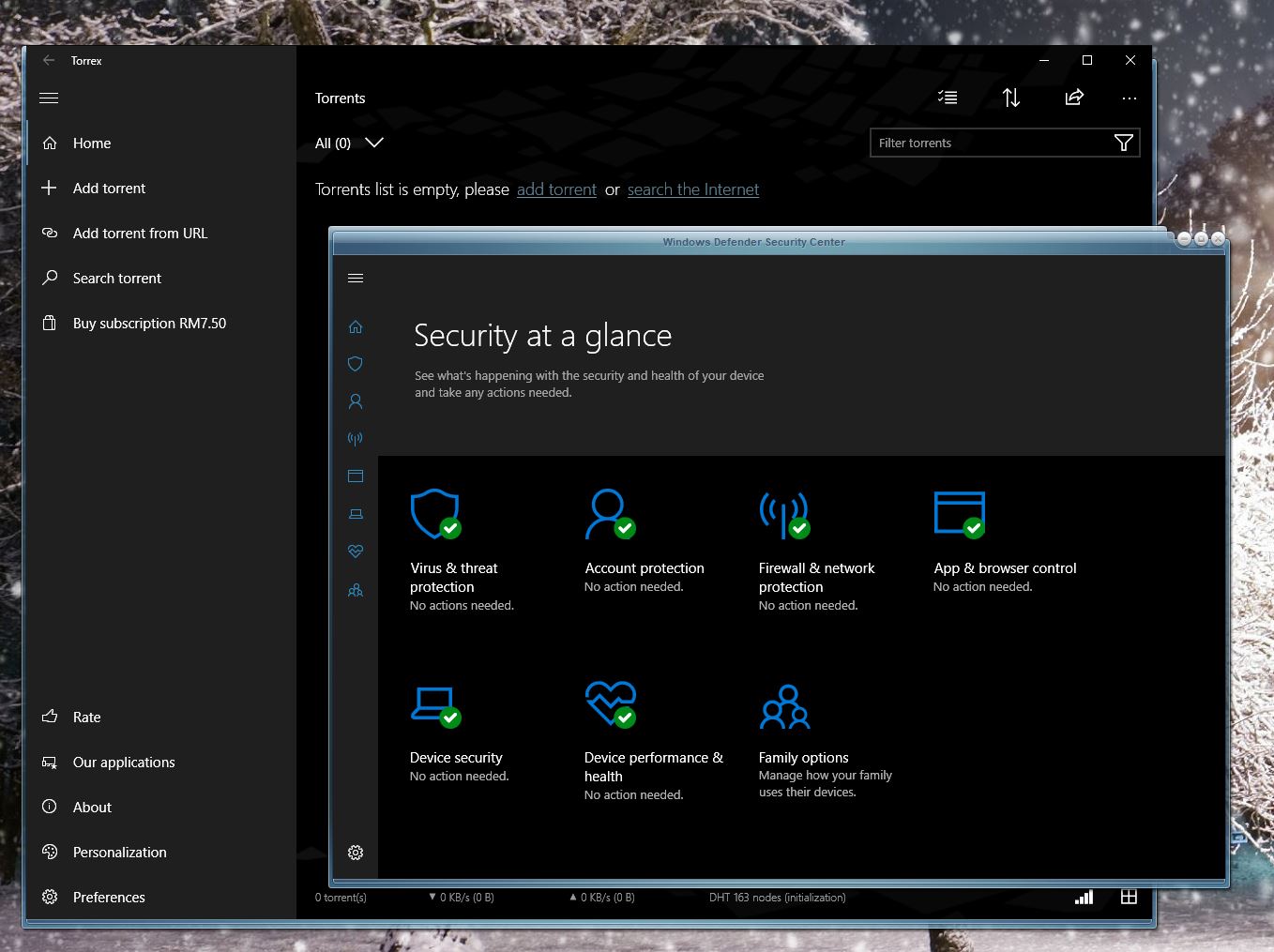
Task: Open the select-all checklist icon in Torrents toolbar
Action: [x=948, y=98]
